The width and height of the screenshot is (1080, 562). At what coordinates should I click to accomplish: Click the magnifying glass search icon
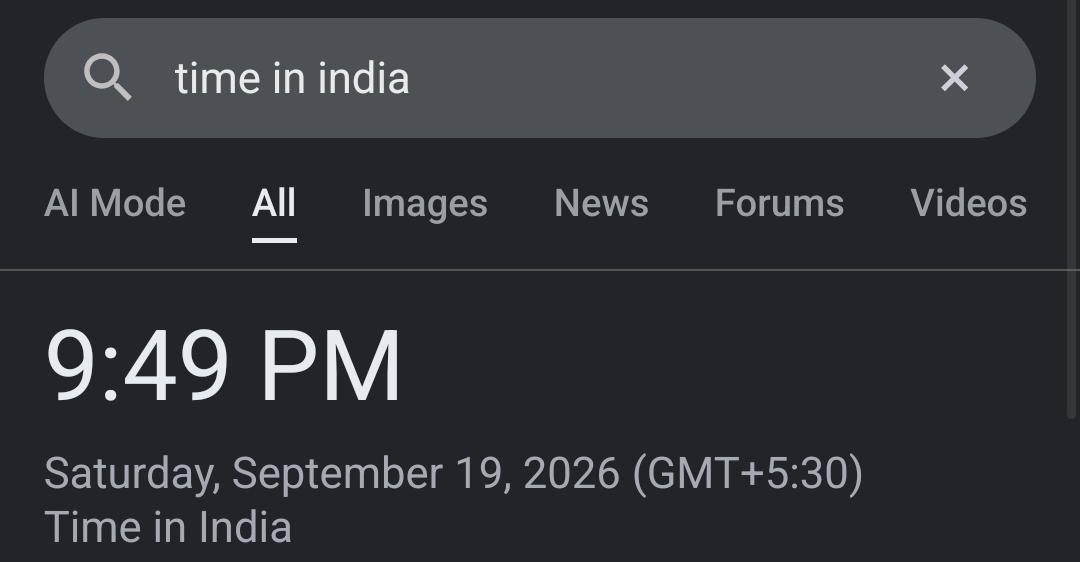pyautogui.click(x=107, y=78)
